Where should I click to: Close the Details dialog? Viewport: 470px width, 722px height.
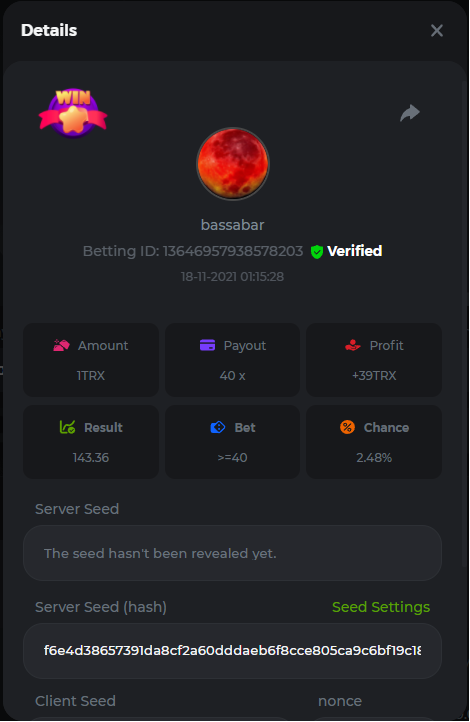pos(437,30)
